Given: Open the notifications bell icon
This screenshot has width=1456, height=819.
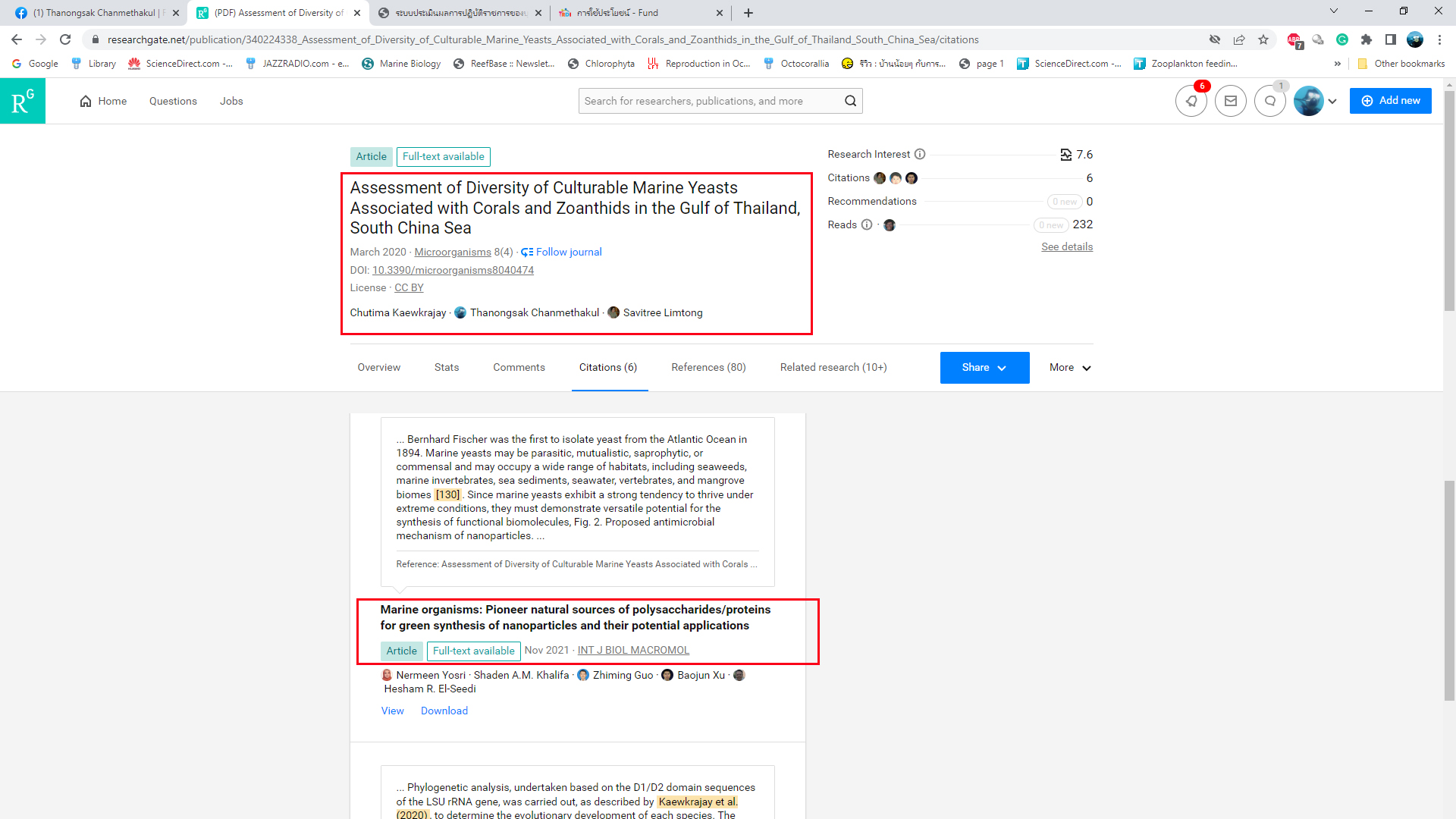Looking at the screenshot, I should pyautogui.click(x=1191, y=101).
